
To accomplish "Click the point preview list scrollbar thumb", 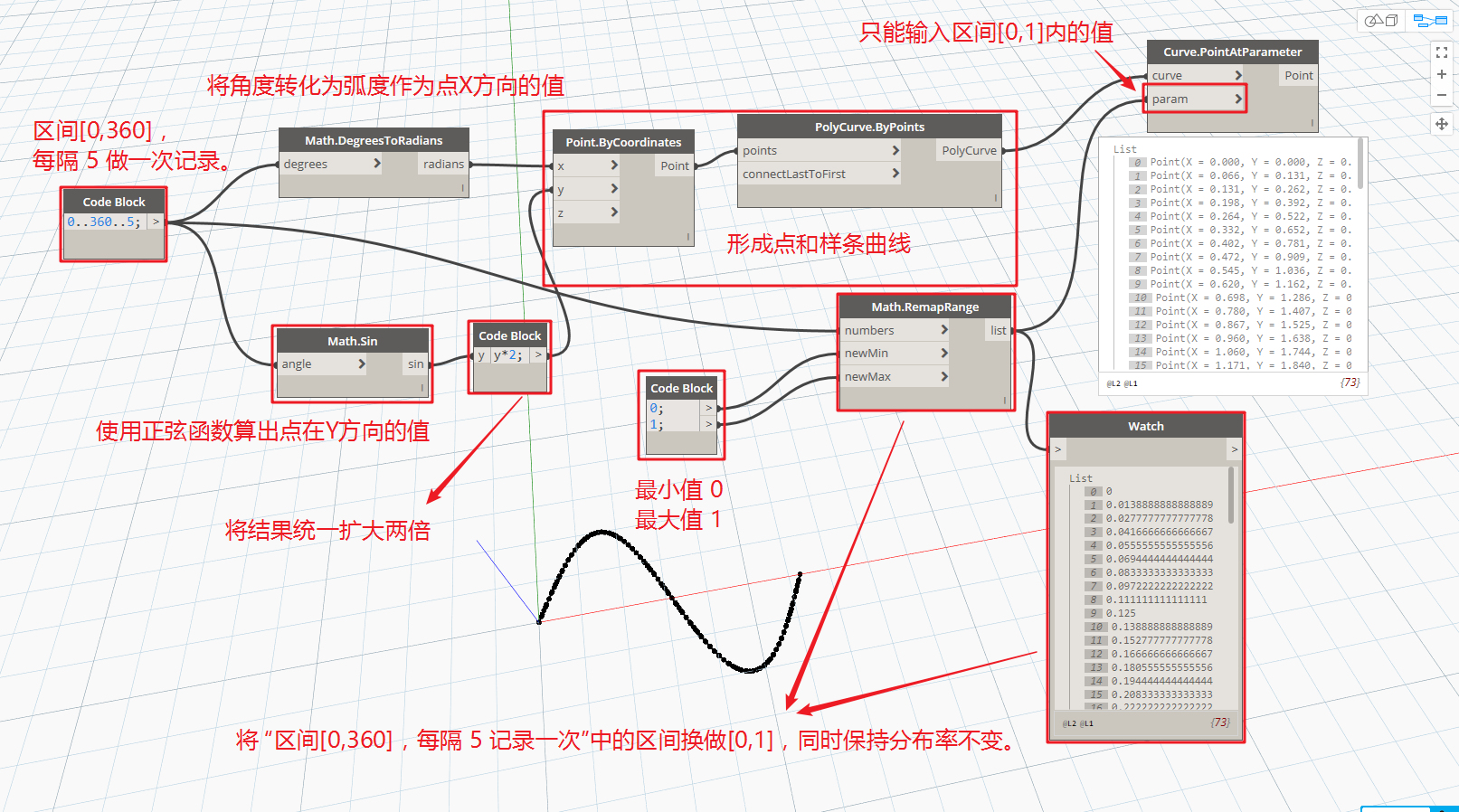I will [x=1360, y=164].
